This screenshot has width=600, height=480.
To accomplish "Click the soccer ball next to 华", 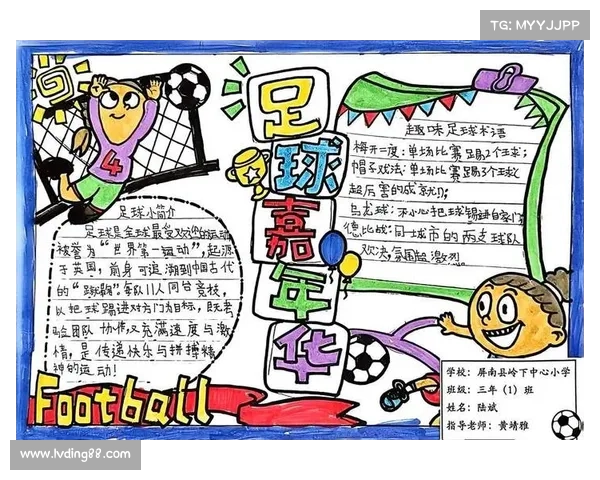I will click(367, 359).
